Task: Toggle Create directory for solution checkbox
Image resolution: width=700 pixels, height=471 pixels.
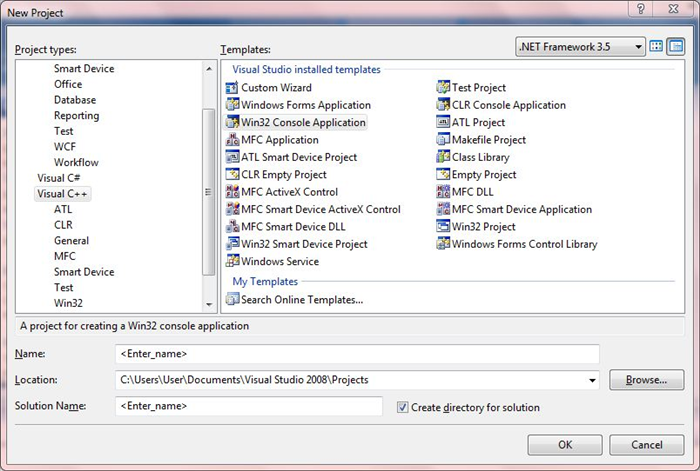Action: pyautogui.click(x=402, y=407)
